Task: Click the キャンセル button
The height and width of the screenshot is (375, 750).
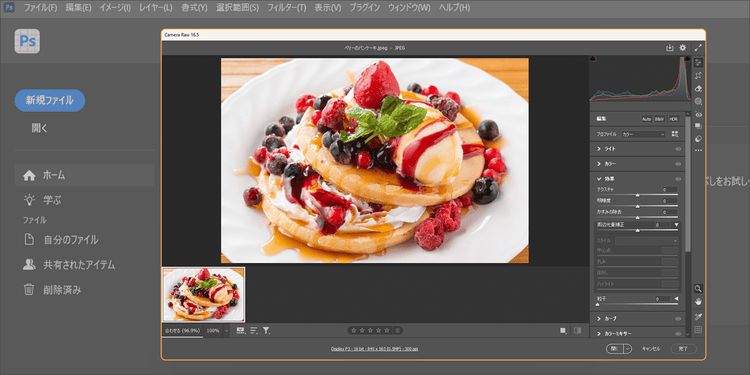Action: tap(651, 349)
